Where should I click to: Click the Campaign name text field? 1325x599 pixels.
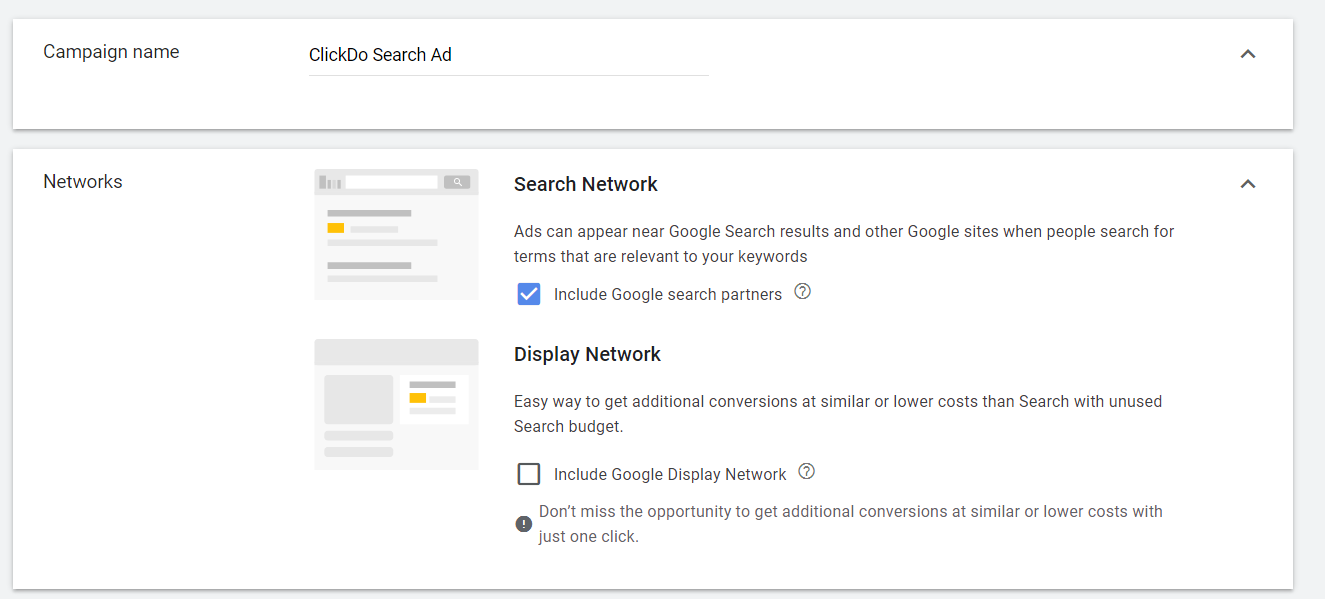pos(508,55)
